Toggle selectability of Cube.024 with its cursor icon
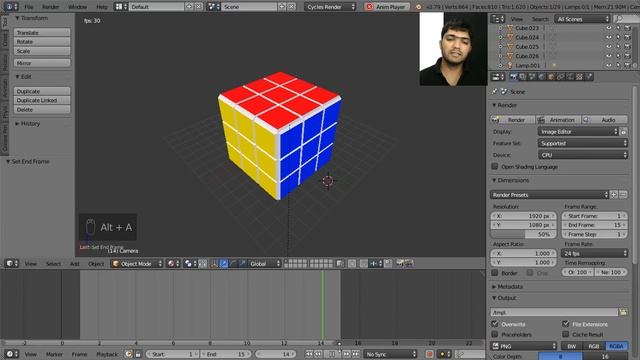 point(618,37)
